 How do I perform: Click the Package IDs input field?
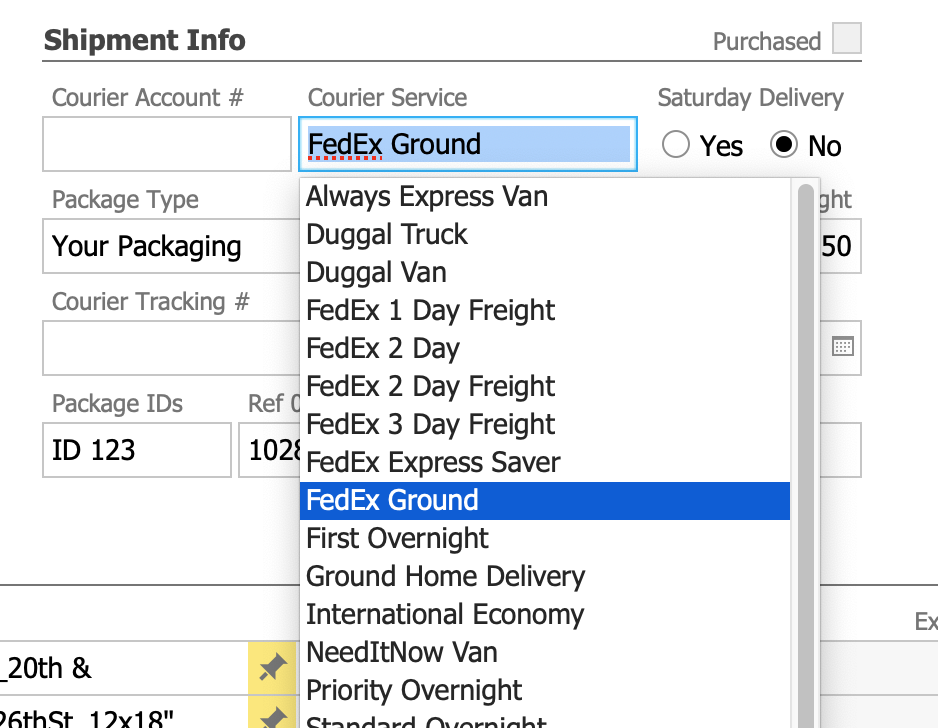(137, 450)
